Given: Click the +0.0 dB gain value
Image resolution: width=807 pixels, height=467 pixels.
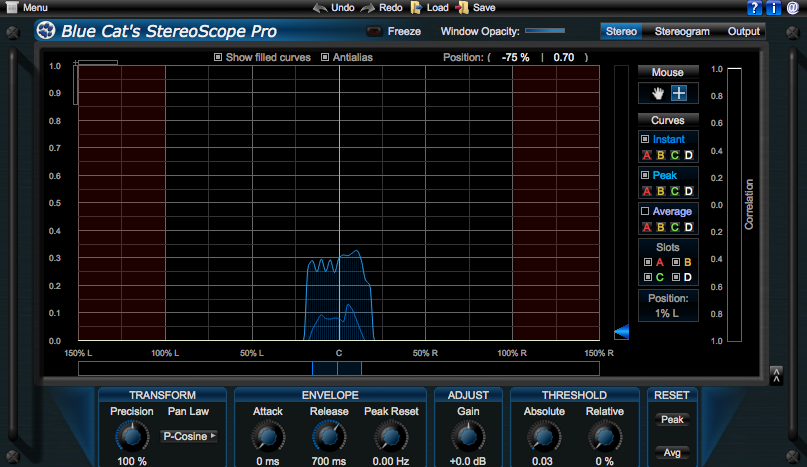Looking at the screenshot, I should (468, 461).
